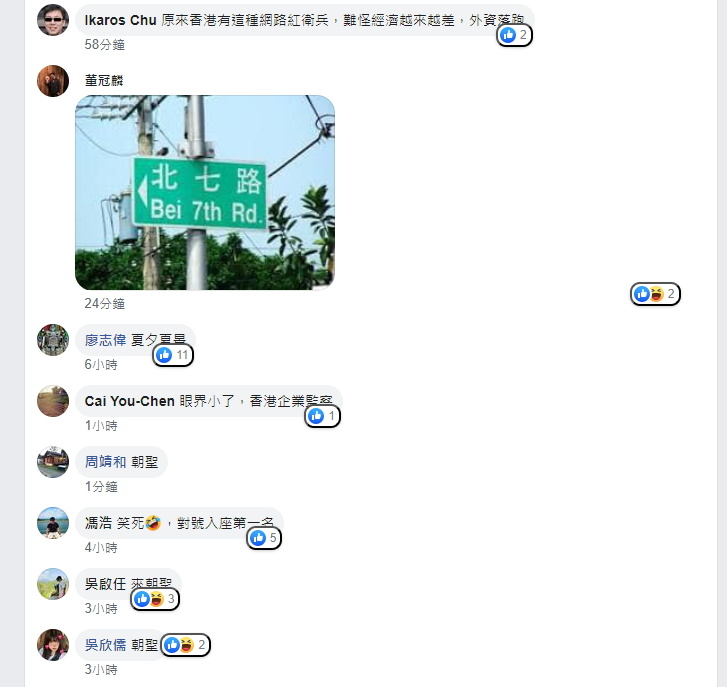This screenshot has width=727, height=687.
Task: View the 2 reactions on 吳欣儒's comment
Action: pos(185,645)
